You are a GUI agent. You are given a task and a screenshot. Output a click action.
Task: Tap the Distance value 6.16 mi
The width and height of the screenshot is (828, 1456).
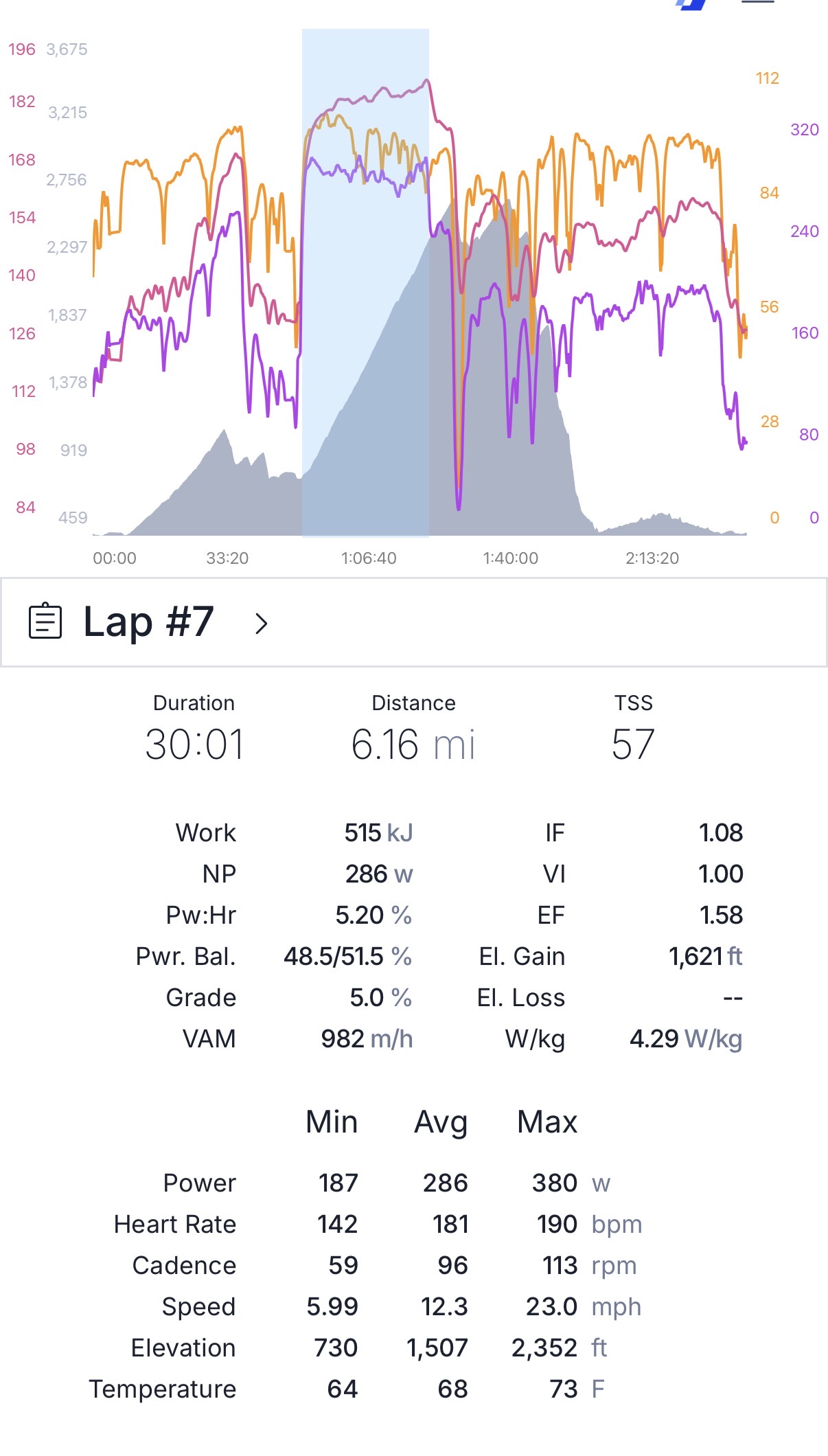pyautogui.click(x=413, y=744)
